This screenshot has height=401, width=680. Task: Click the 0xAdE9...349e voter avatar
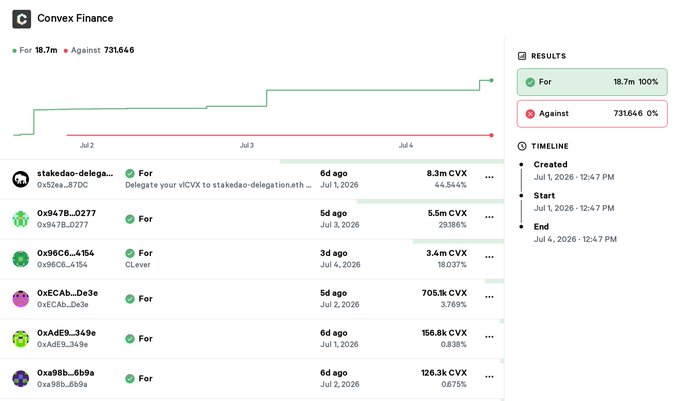(x=20, y=339)
